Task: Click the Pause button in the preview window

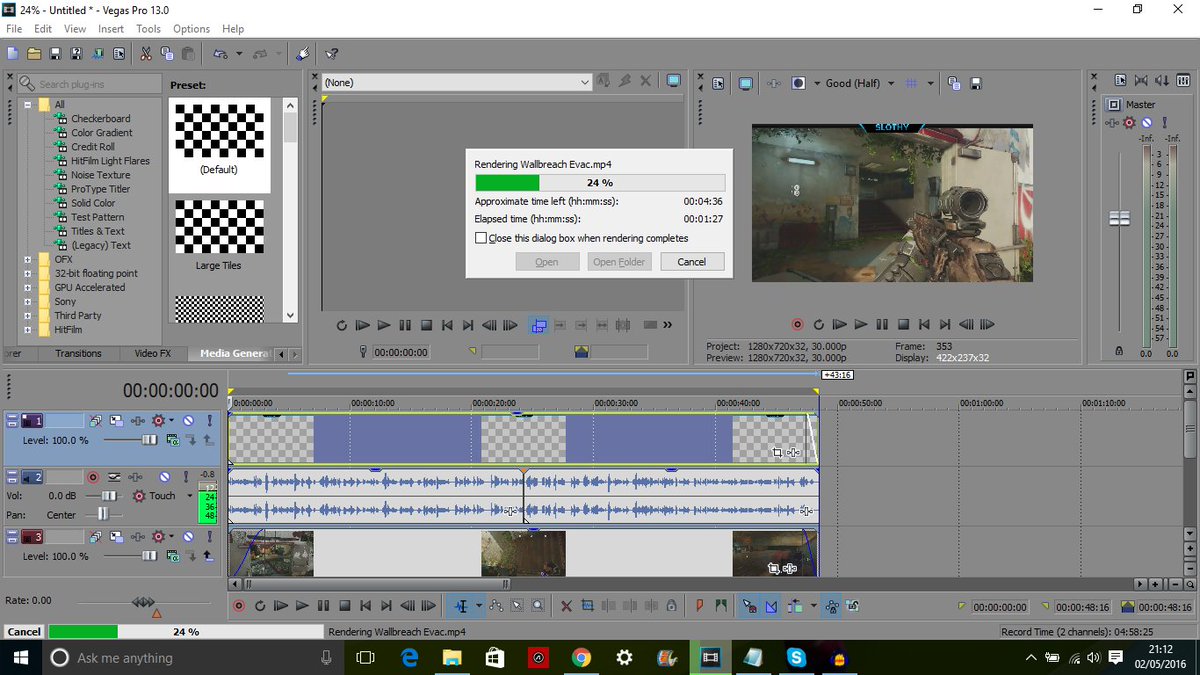Action: pos(882,325)
